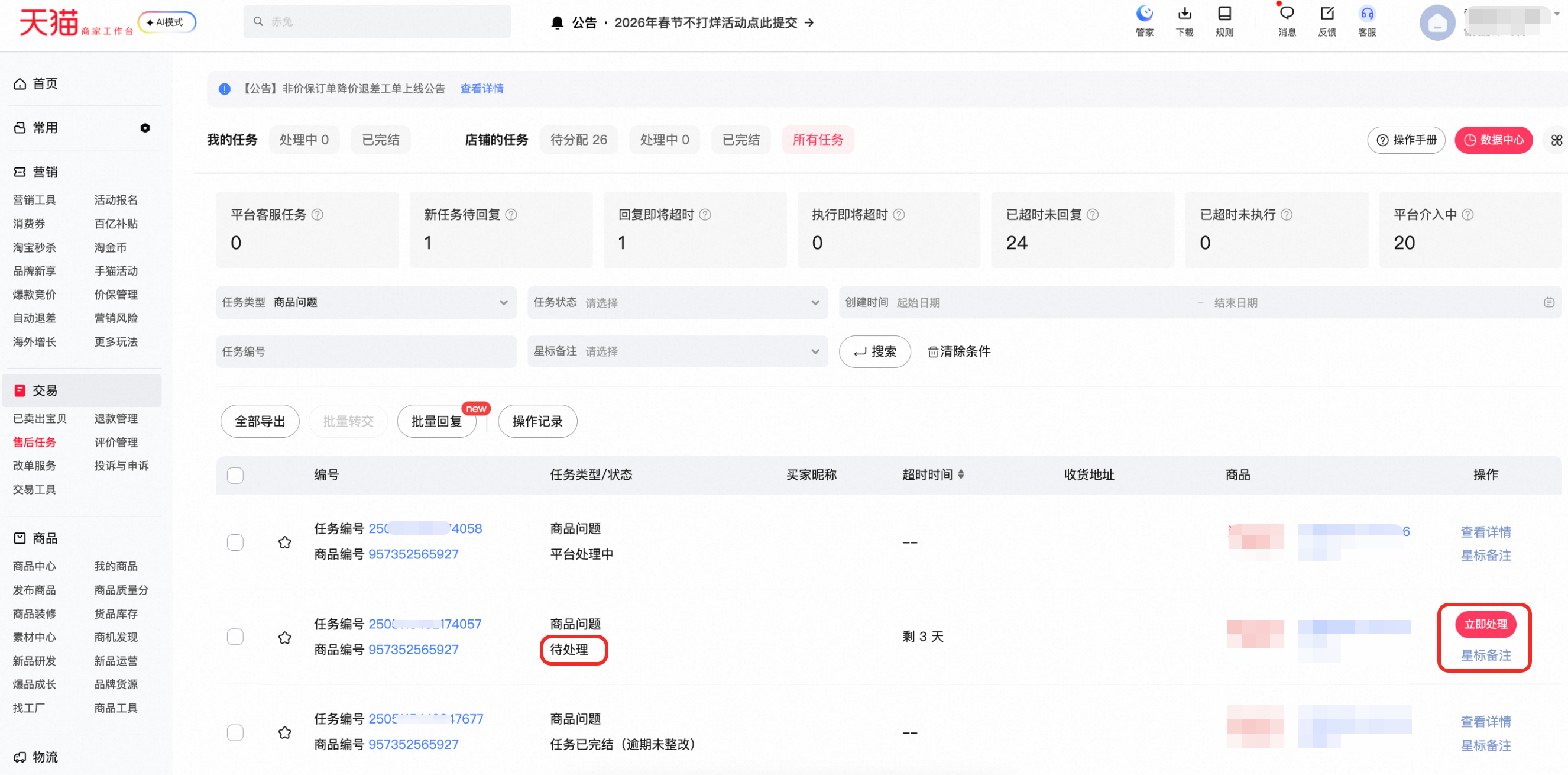Click the 批量回复 button
This screenshot has width=1568, height=775.
436,421
